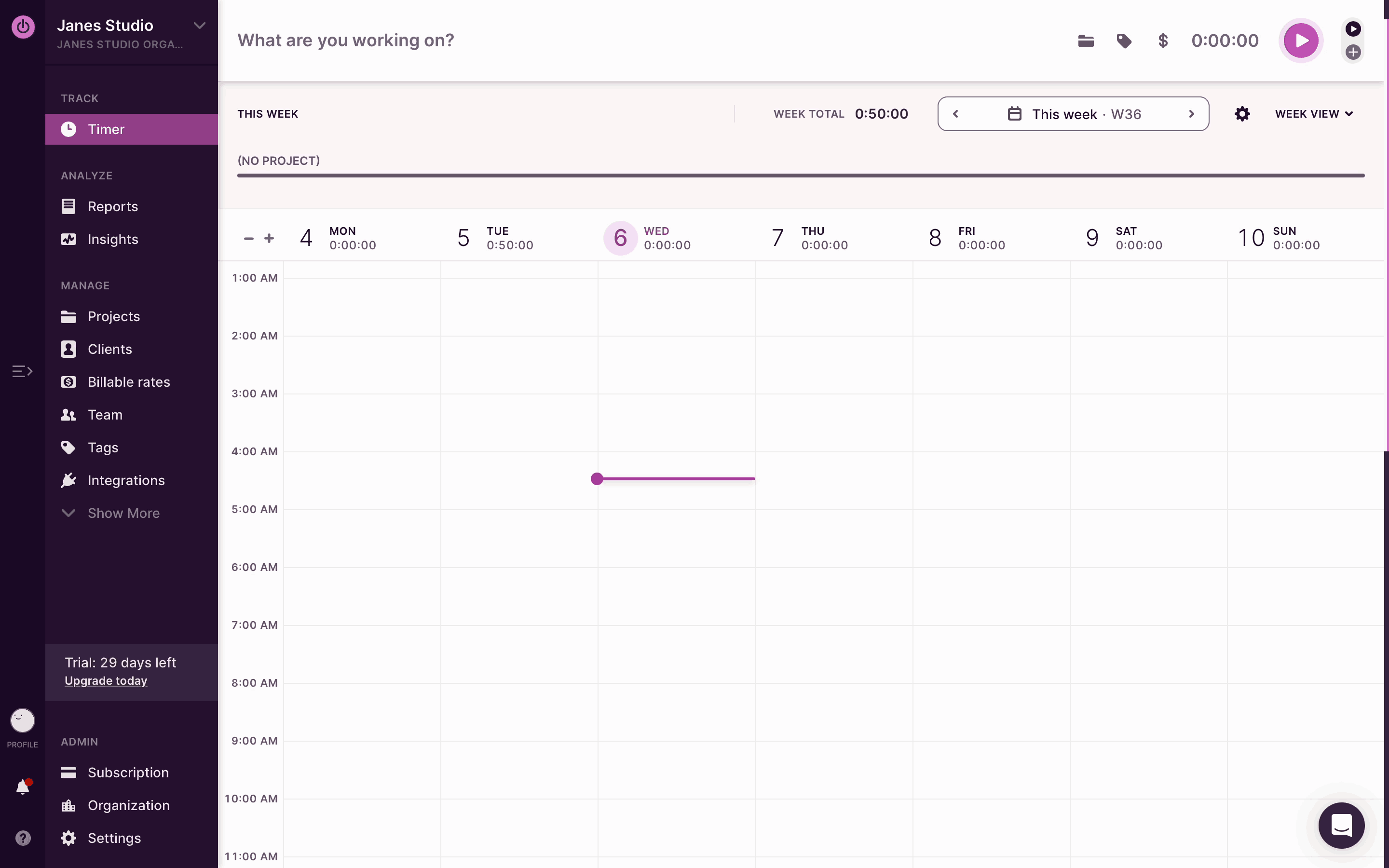Open the Week View dropdown
Image resolution: width=1389 pixels, height=868 pixels.
coord(1314,114)
